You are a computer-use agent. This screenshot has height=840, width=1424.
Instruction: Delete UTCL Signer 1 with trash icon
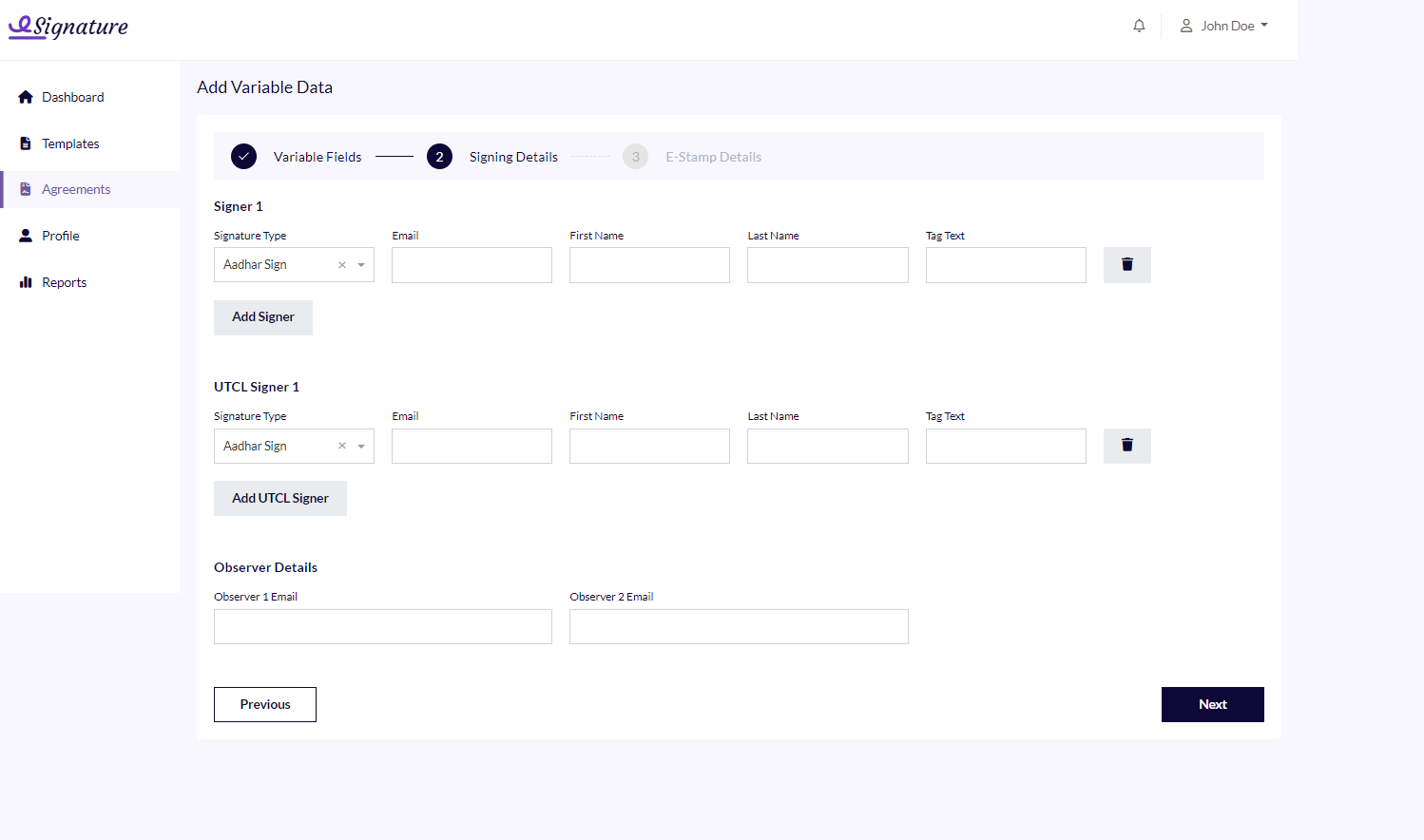point(1126,446)
